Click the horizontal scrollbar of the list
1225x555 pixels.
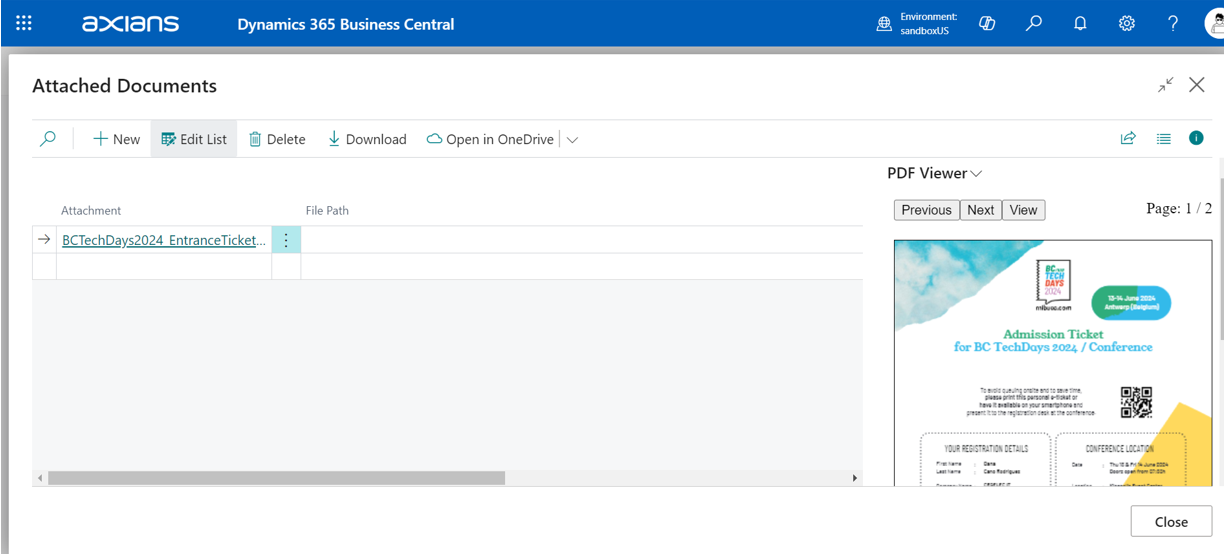[276, 478]
